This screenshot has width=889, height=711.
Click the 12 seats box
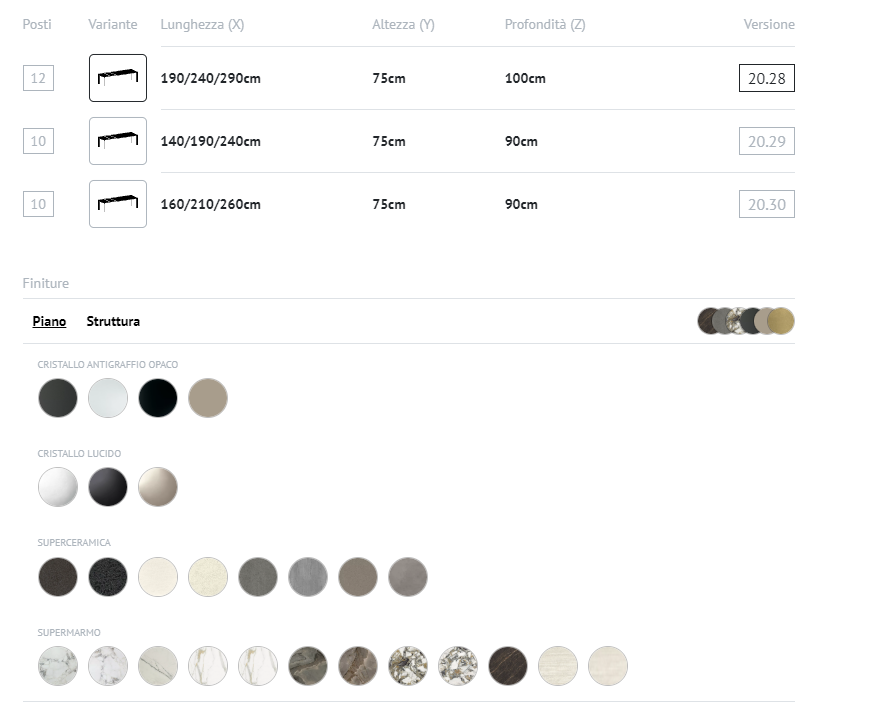pos(38,78)
